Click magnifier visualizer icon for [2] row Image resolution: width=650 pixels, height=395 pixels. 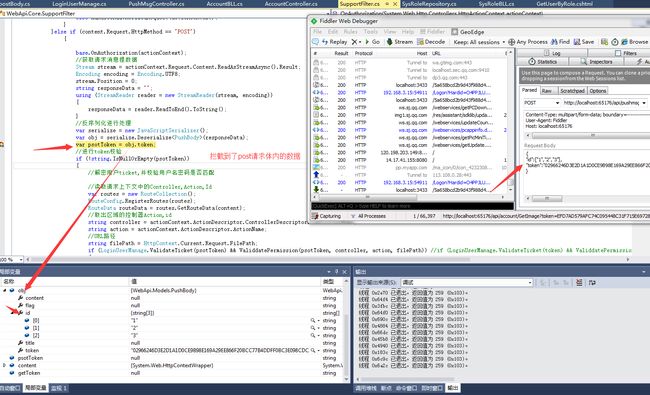[x=313, y=336]
